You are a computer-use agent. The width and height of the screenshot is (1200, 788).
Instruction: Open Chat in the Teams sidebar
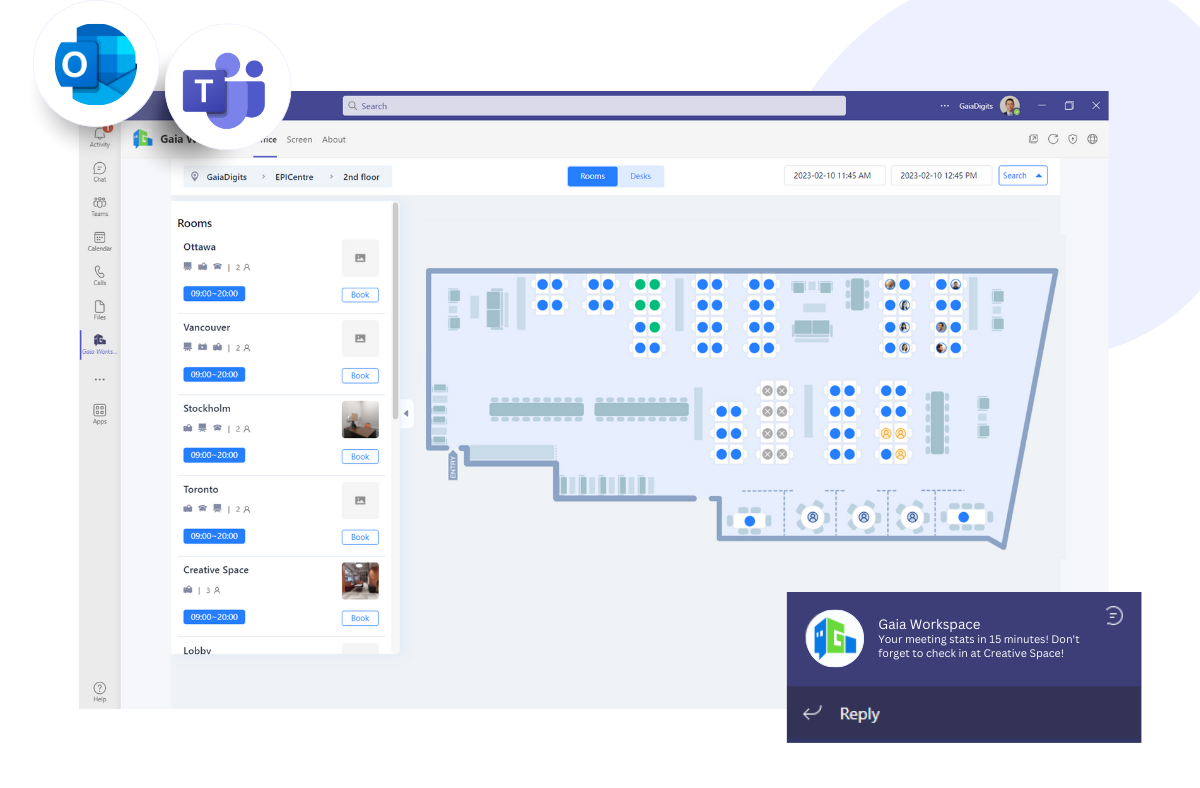tap(100, 172)
